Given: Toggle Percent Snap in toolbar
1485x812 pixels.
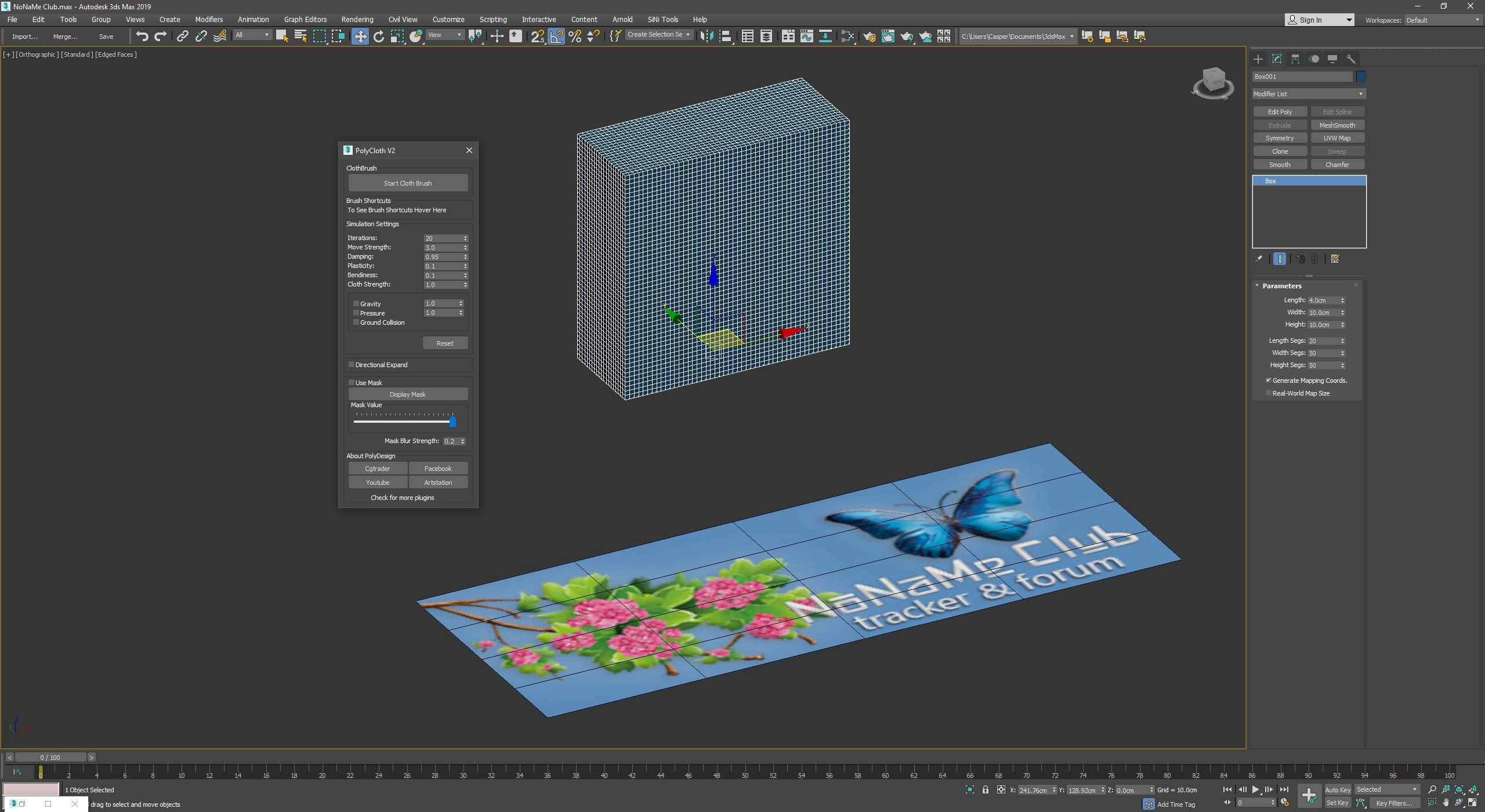Looking at the screenshot, I should click(x=575, y=36).
